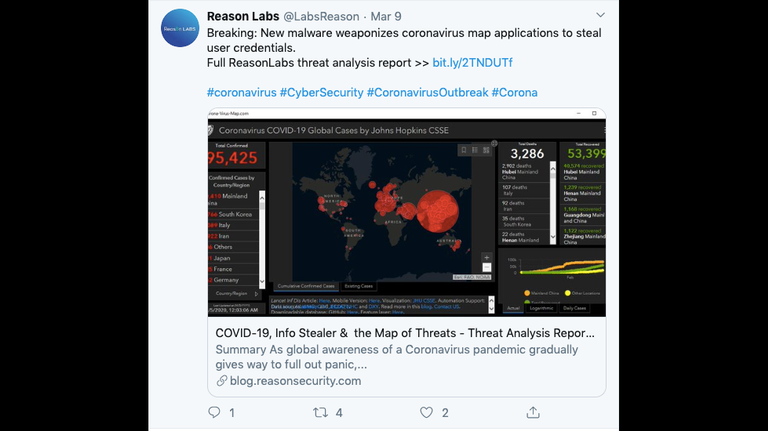Click the #coronavirus hashtag
The image size is (768, 431).
point(241,93)
